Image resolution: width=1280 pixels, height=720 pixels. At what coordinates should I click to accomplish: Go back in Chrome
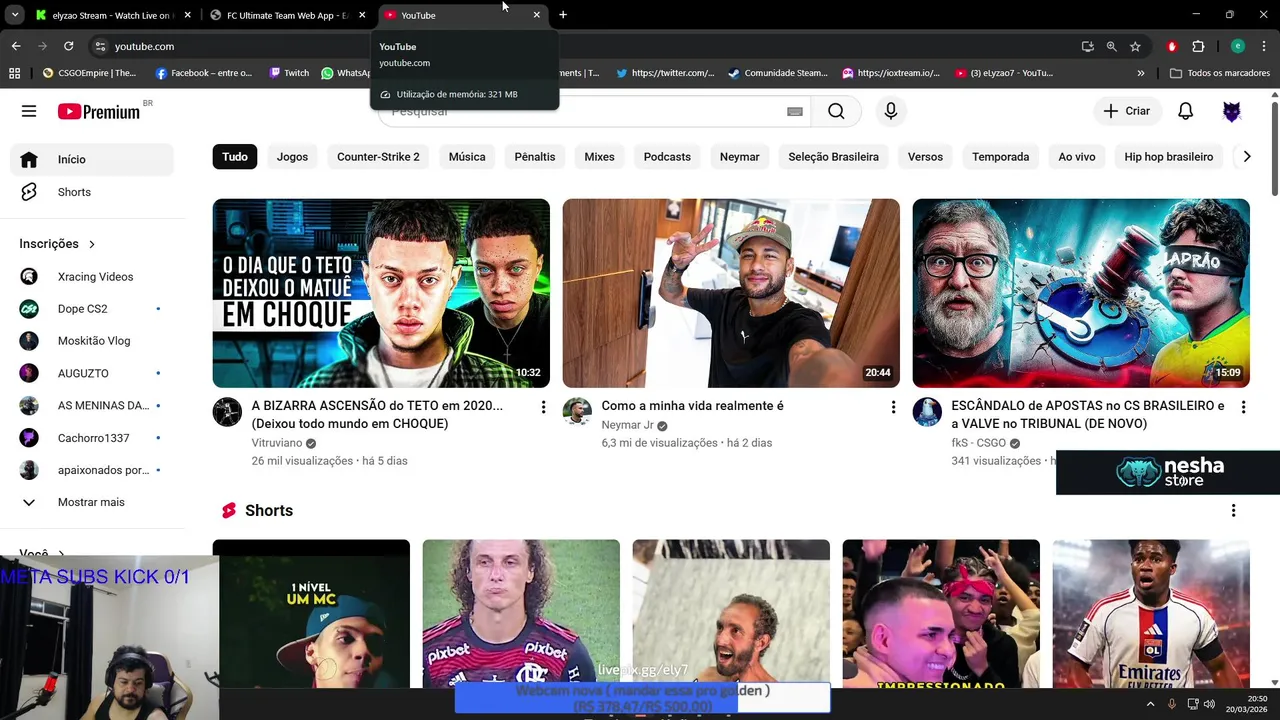pyautogui.click(x=16, y=46)
